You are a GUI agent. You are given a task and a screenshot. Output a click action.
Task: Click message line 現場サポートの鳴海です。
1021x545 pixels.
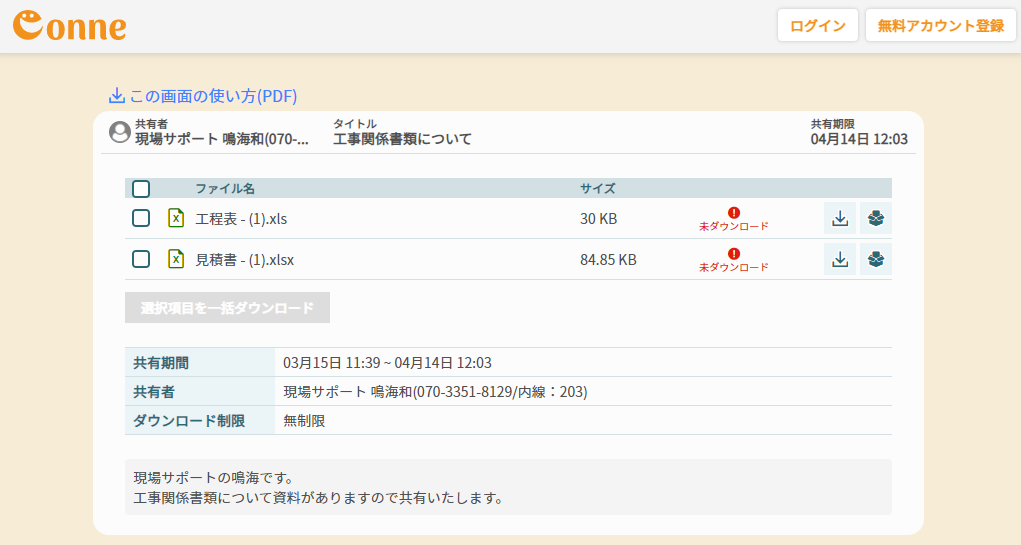click(x=214, y=478)
